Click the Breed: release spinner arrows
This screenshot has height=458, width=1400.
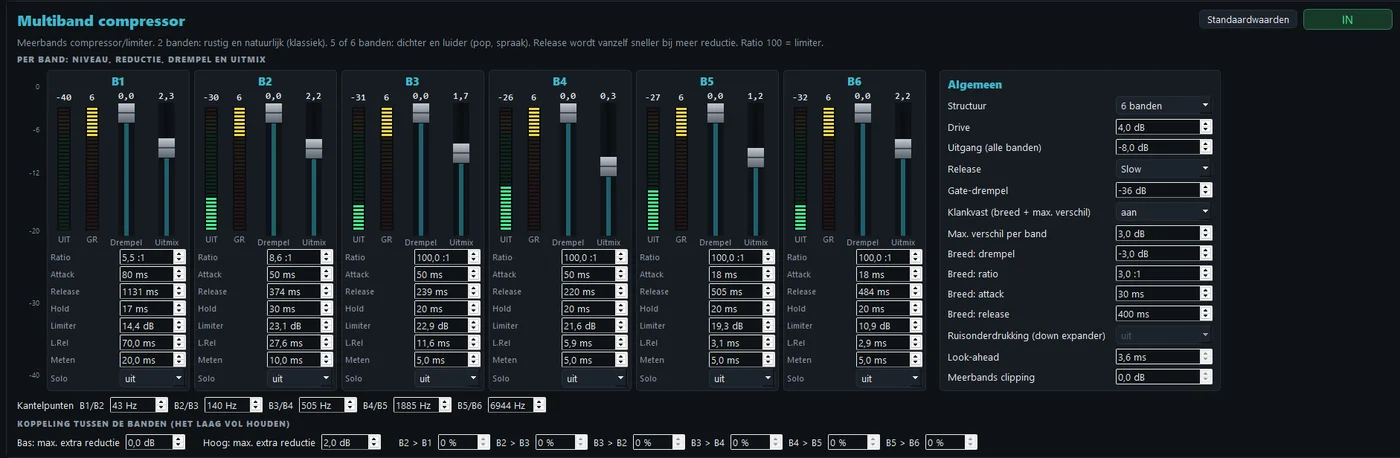point(1205,315)
